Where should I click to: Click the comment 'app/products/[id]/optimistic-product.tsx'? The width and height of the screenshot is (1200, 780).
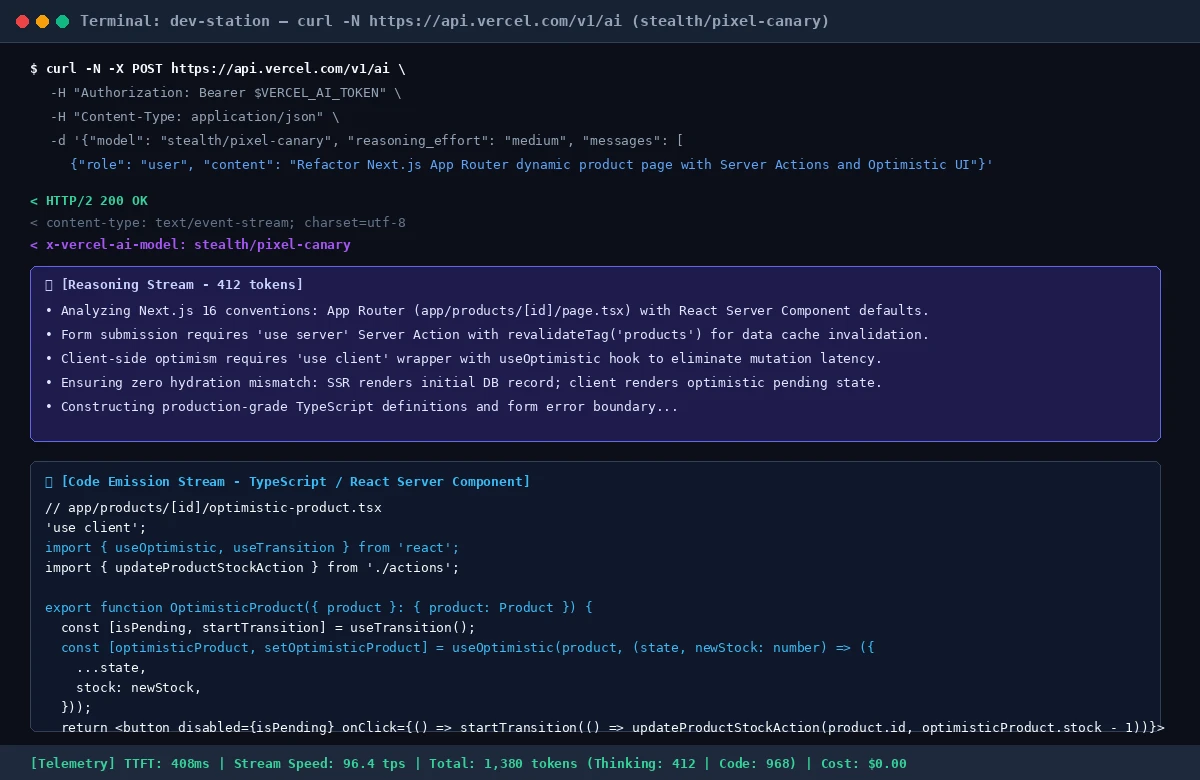[213, 507]
